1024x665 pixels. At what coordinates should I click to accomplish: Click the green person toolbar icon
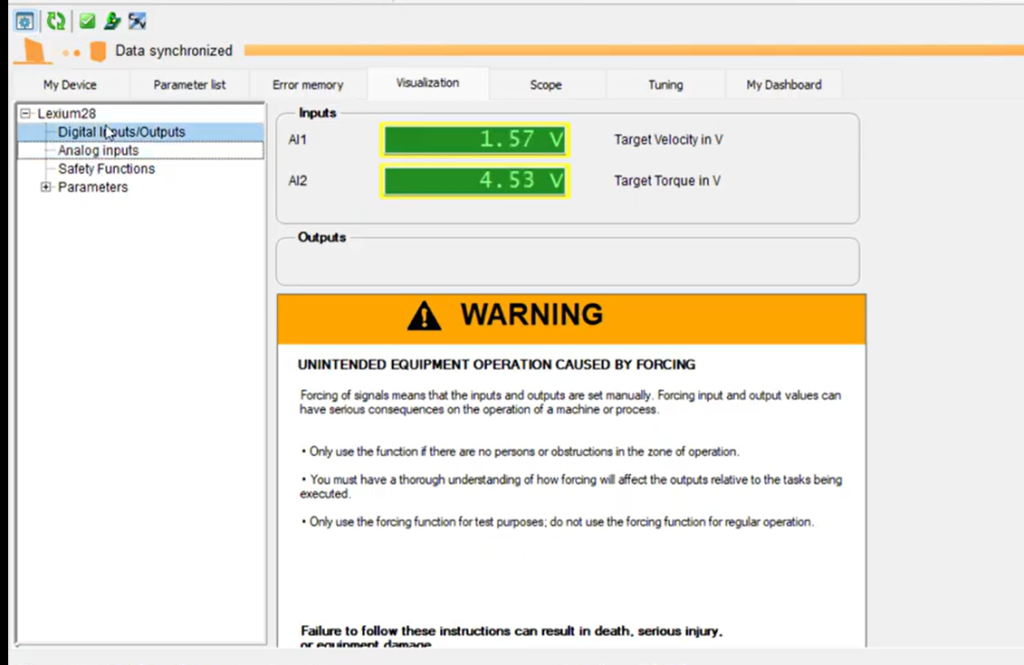[112, 20]
